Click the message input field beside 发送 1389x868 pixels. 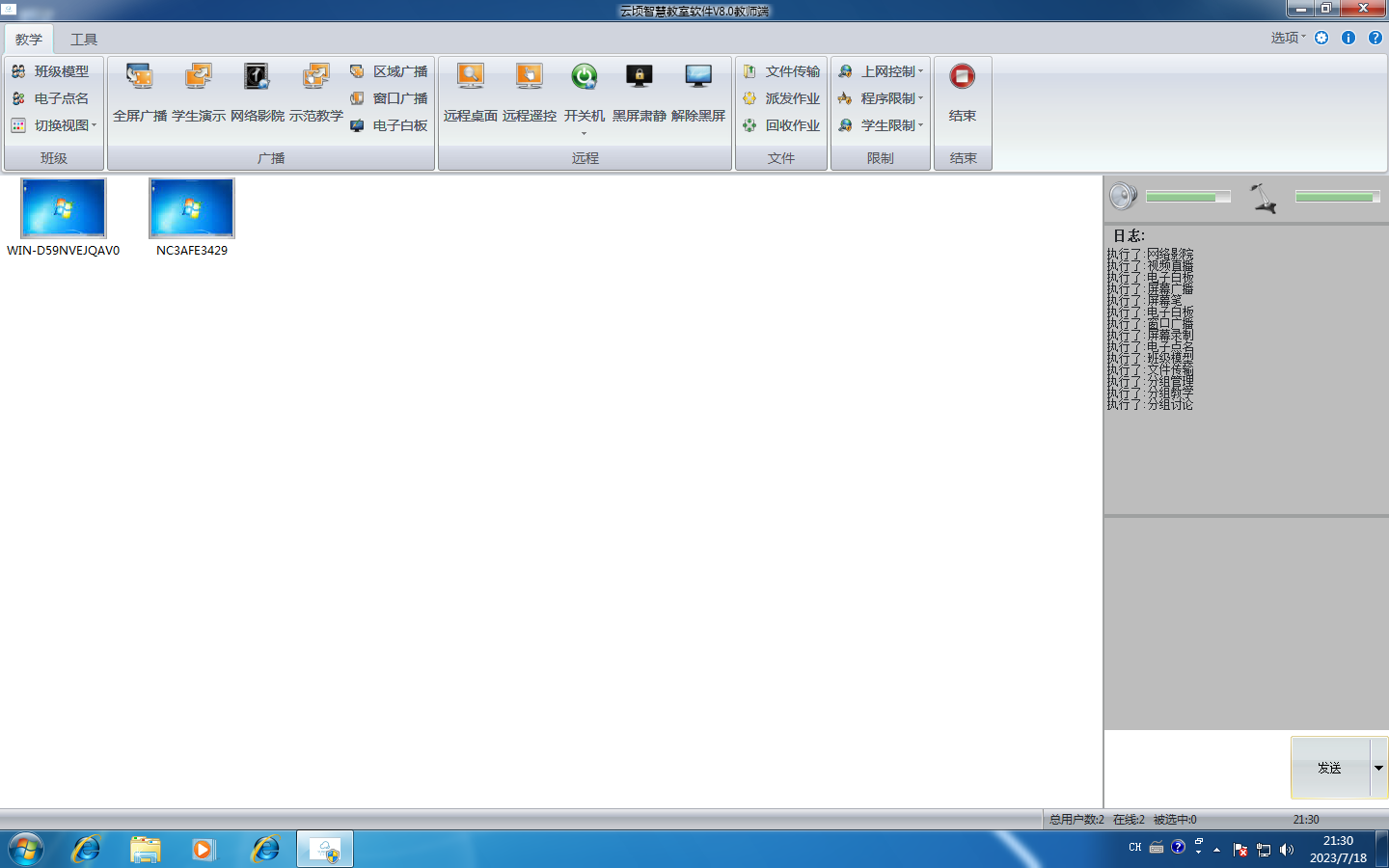pos(1197,768)
